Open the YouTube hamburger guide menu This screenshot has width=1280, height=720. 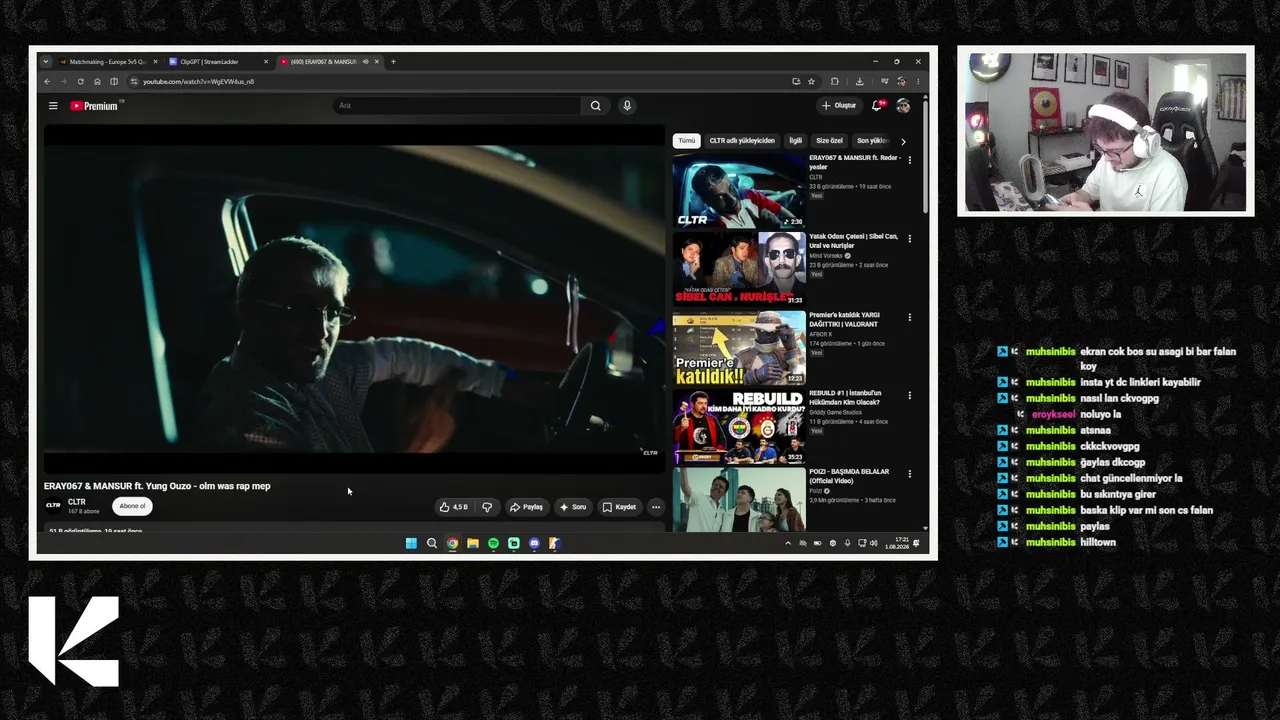53,106
